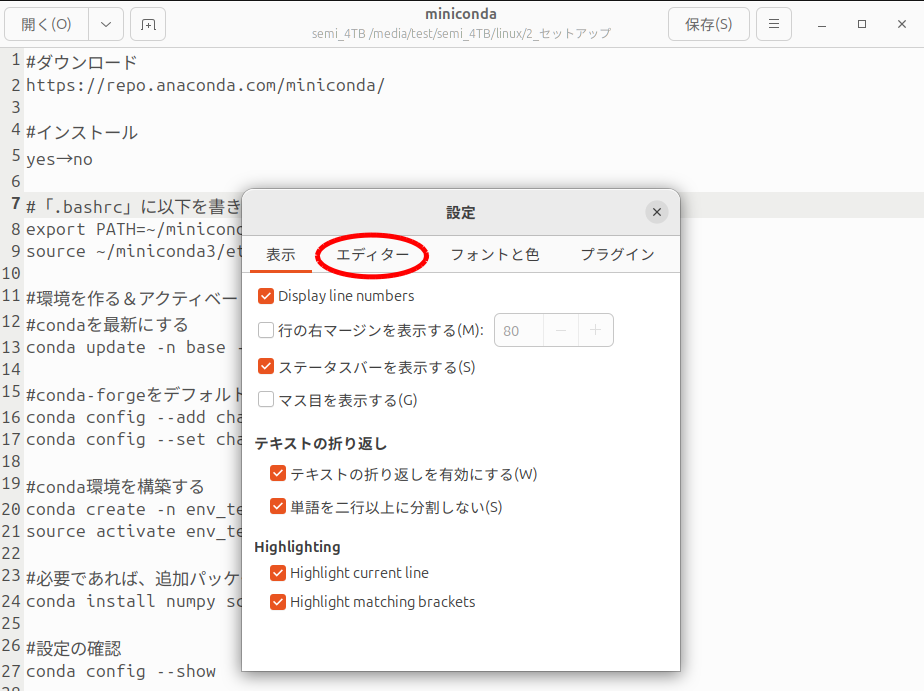Click the 開く(O) button
The width and height of the screenshot is (924, 691).
pos(47,24)
